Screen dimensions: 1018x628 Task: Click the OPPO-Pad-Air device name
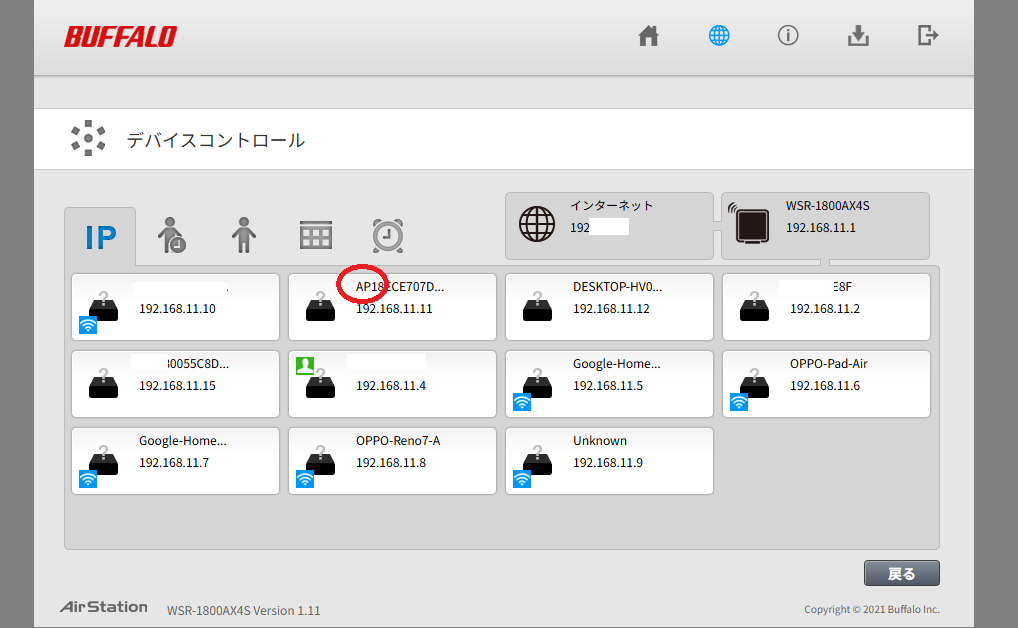pos(828,364)
